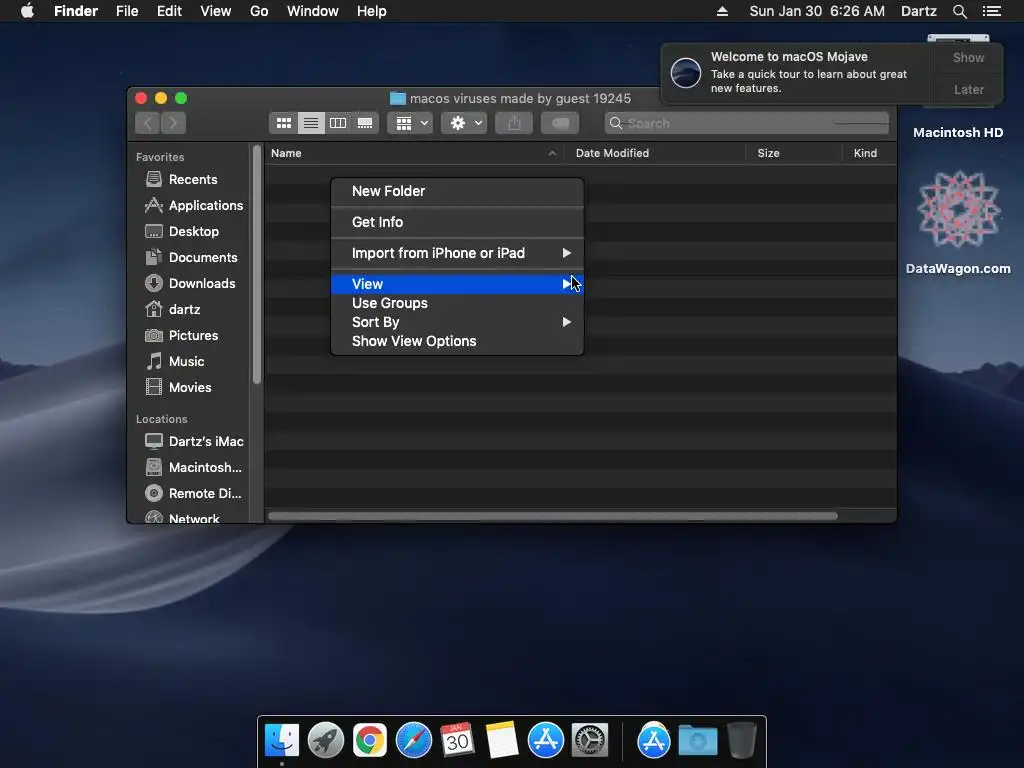The height and width of the screenshot is (768, 1024).
Task: Toggle Use Groups in the context menu
Action: pyautogui.click(x=457, y=303)
